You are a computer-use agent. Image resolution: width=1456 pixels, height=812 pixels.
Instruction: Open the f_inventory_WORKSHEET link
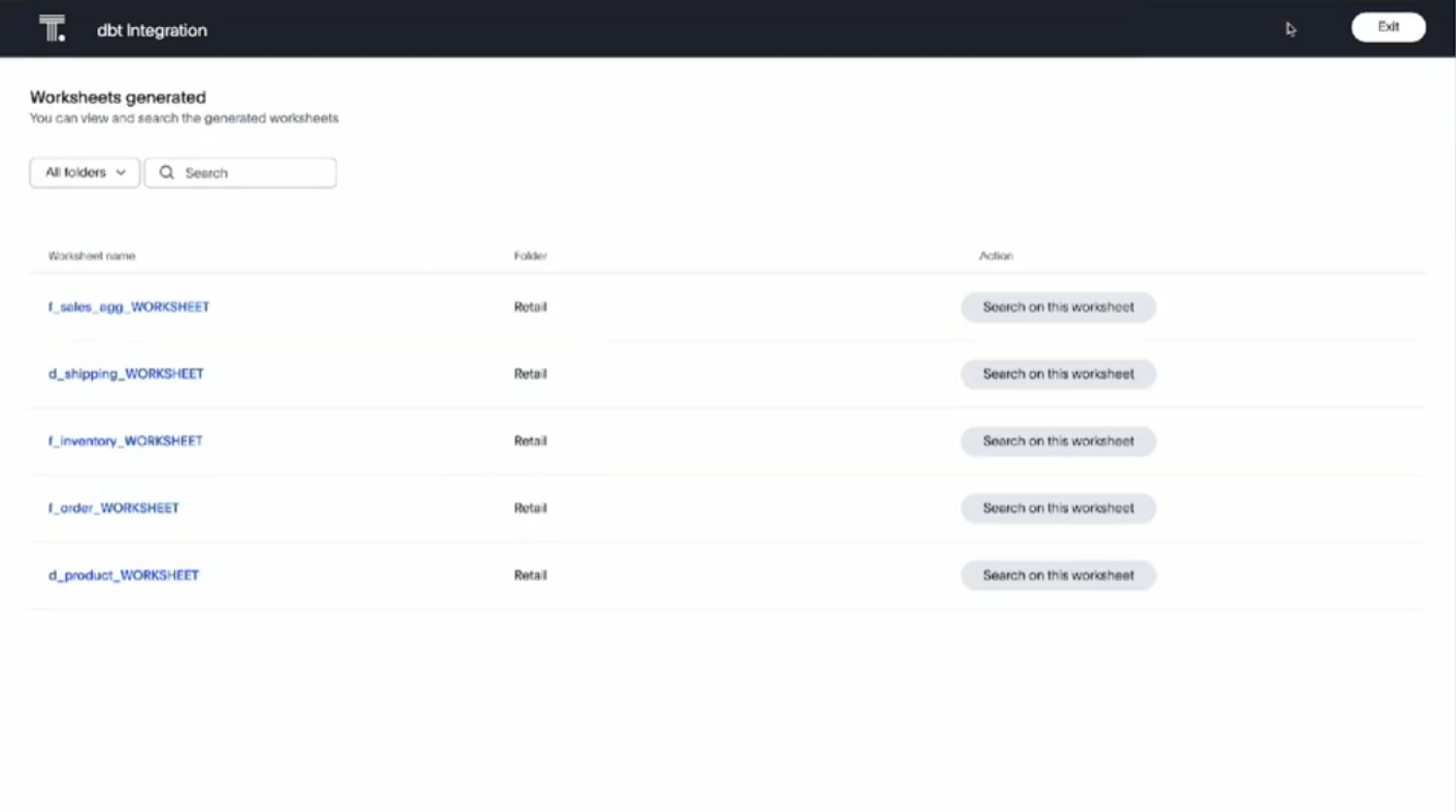tap(125, 441)
